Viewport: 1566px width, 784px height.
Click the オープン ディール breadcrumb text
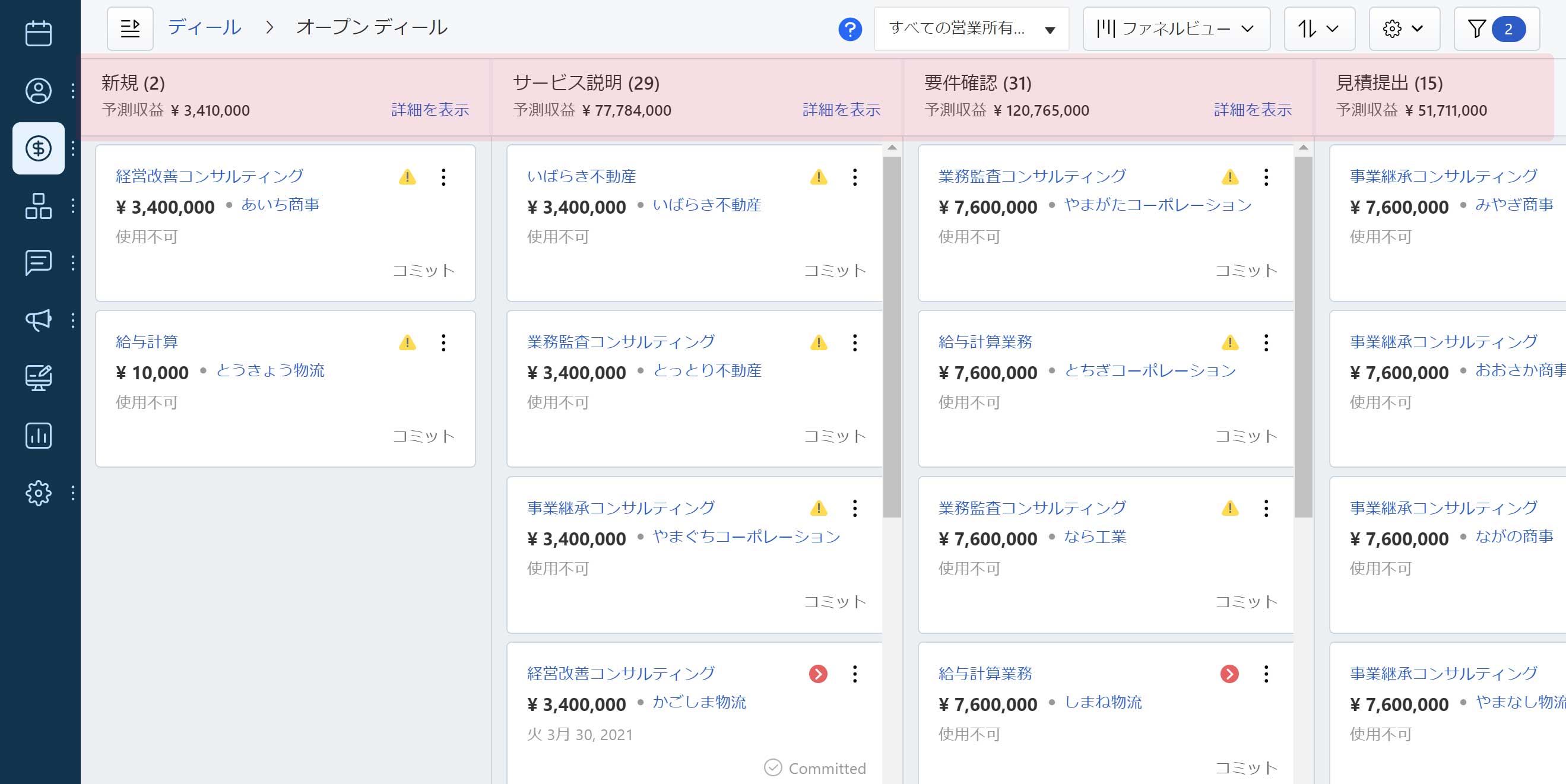[372, 27]
